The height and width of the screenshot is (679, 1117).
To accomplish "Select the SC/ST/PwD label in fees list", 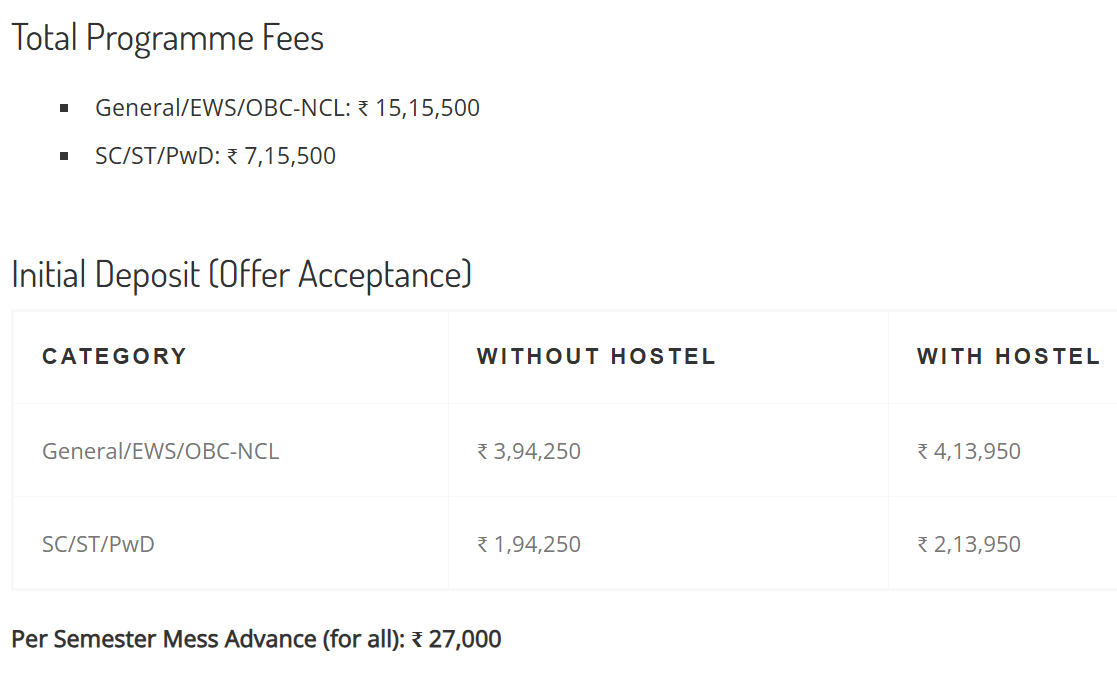I will coord(157,156).
